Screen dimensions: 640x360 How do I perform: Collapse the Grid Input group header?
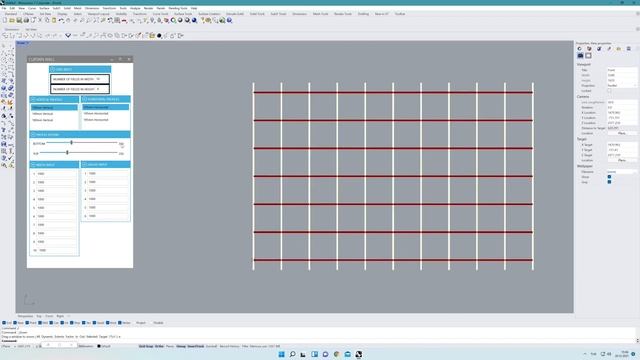80,69
